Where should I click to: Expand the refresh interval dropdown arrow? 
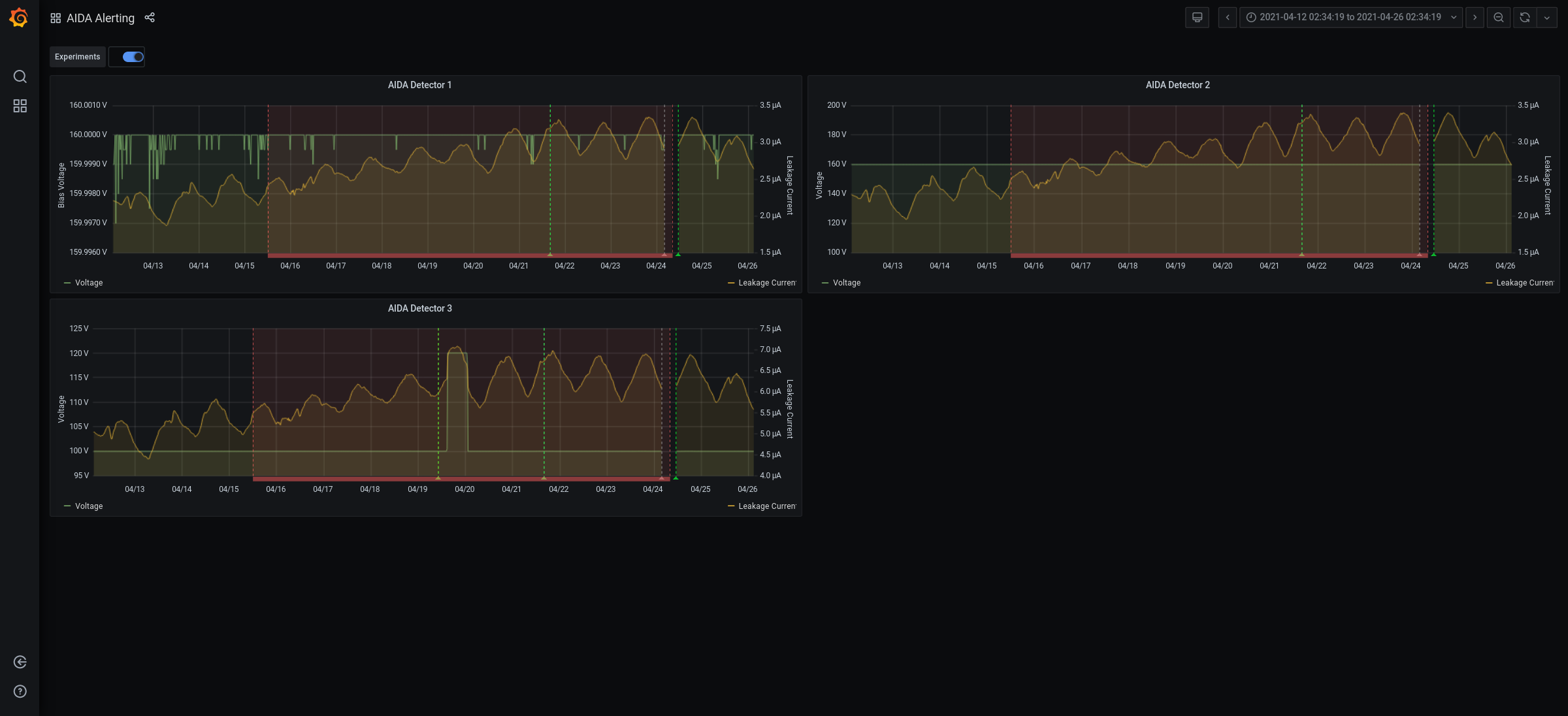tap(1547, 18)
